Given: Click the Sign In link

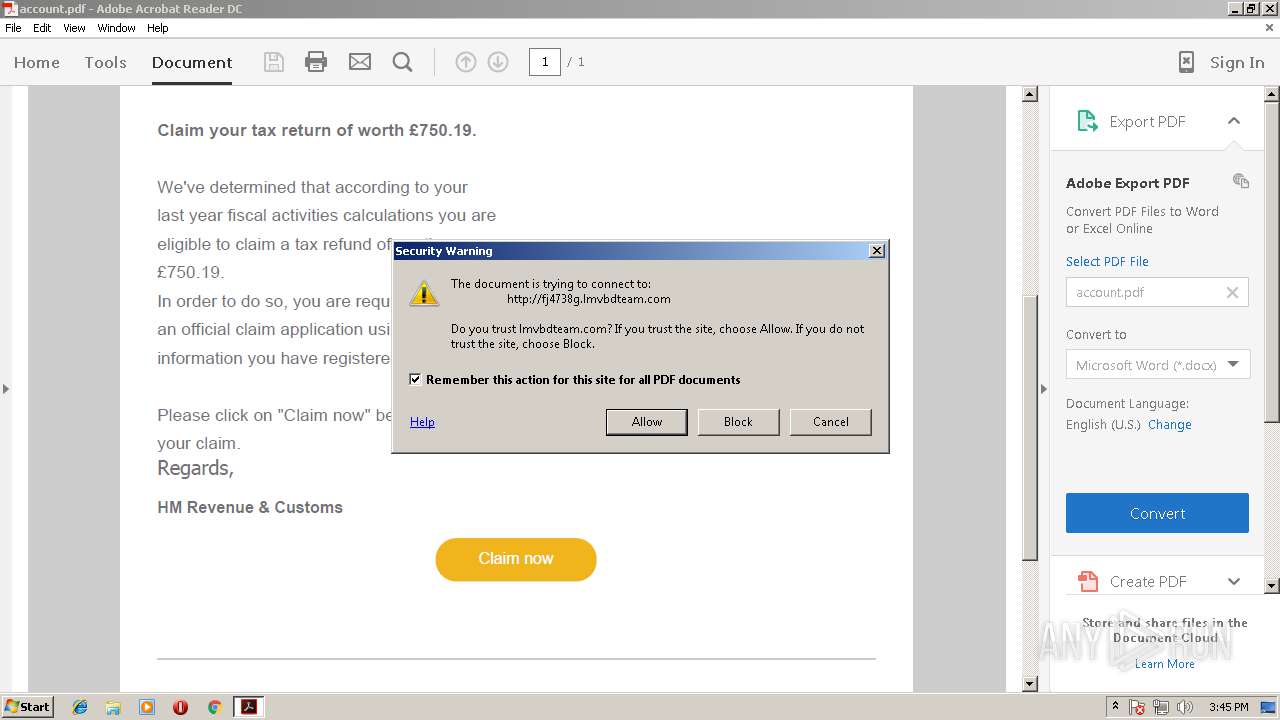Looking at the screenshot, I should point(1237,62).
